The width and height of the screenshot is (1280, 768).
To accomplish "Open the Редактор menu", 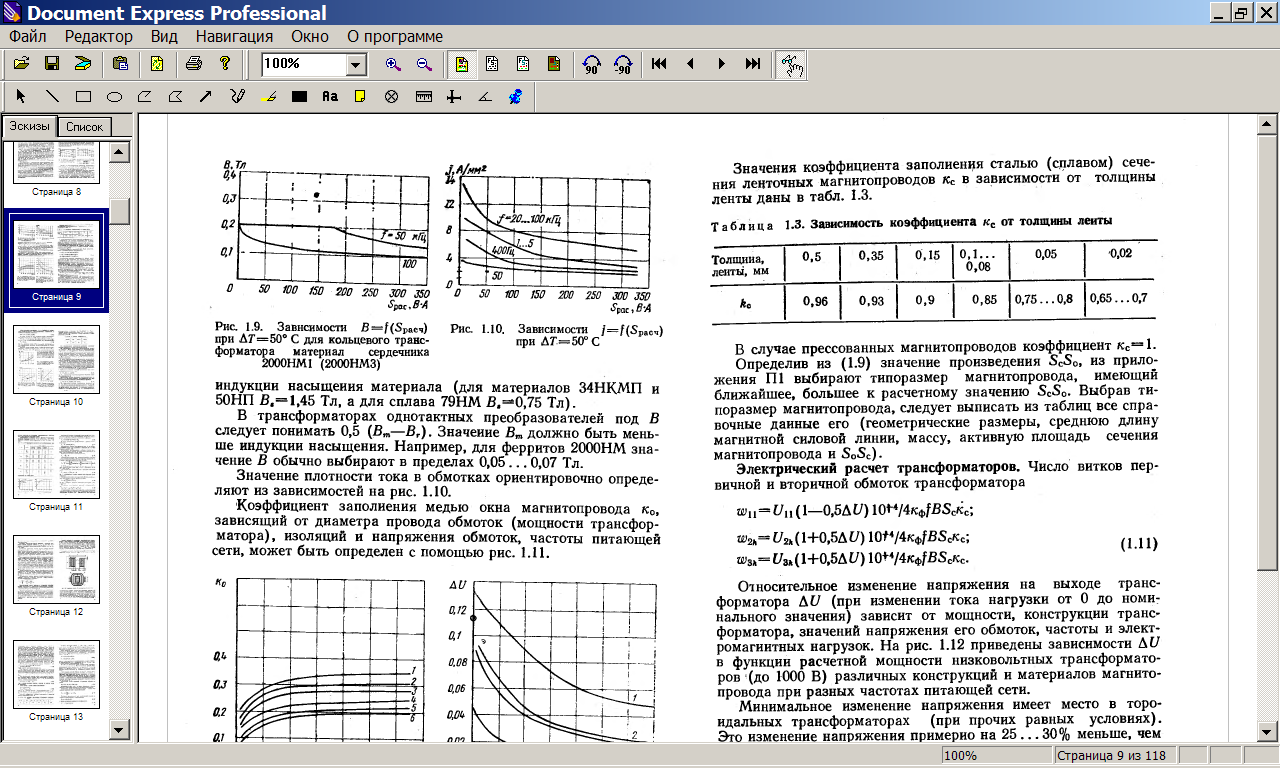I will tap(98, 36).
